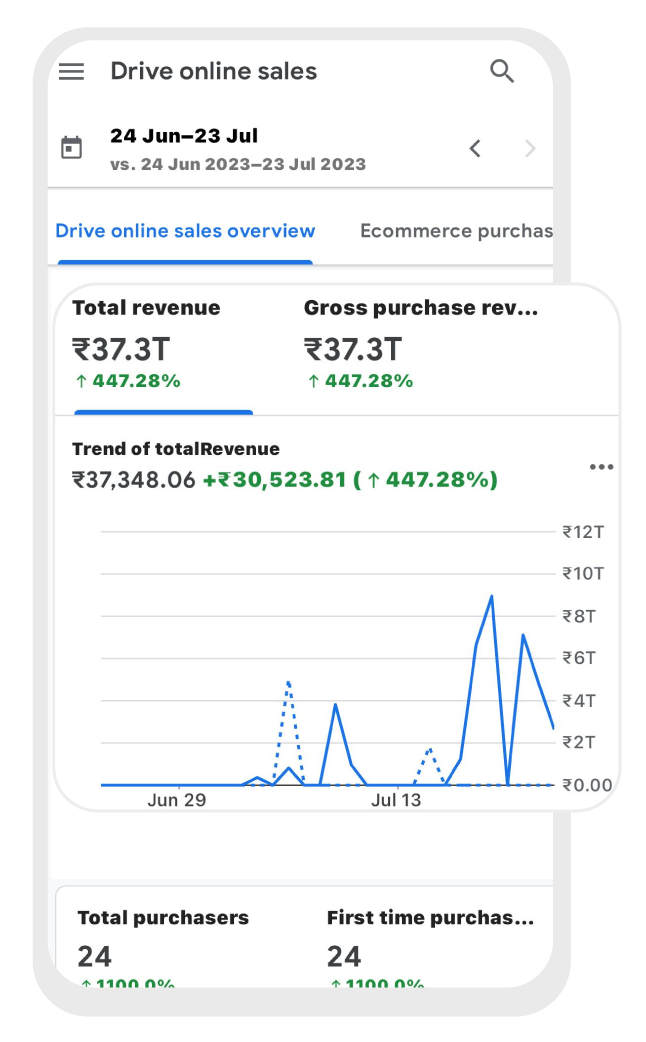646x1042 pixels.
Task: Click the 24 value under Total purchasers
Action: [94, 957]
